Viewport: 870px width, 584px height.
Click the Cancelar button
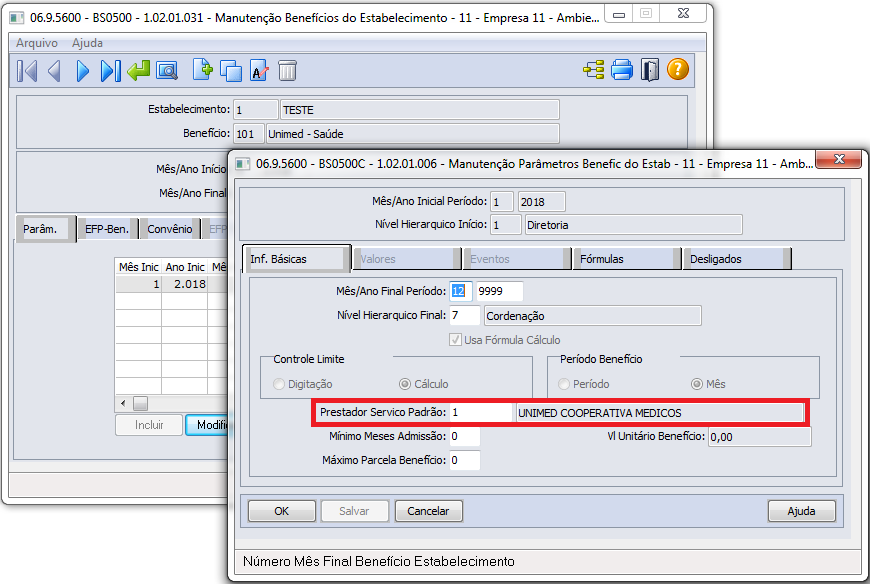pos(428,511)
